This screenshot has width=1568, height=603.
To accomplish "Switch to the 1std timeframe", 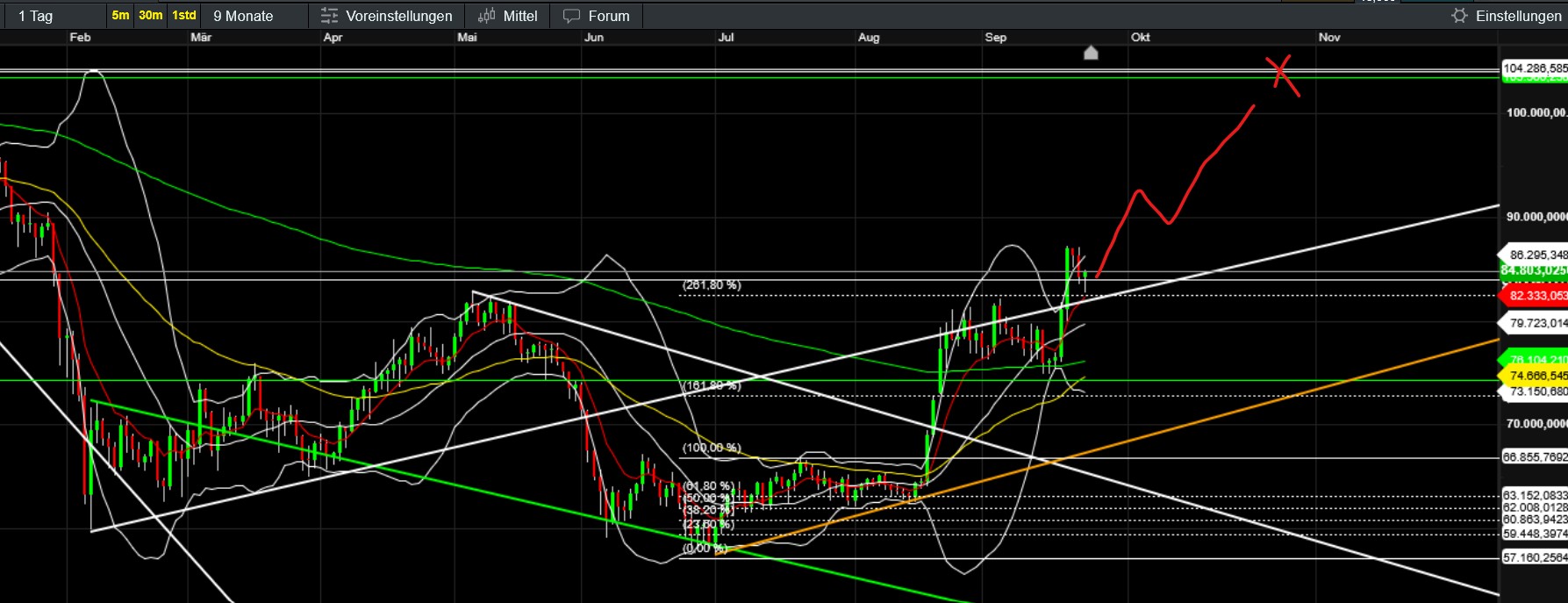I will [x=184, y=15].
